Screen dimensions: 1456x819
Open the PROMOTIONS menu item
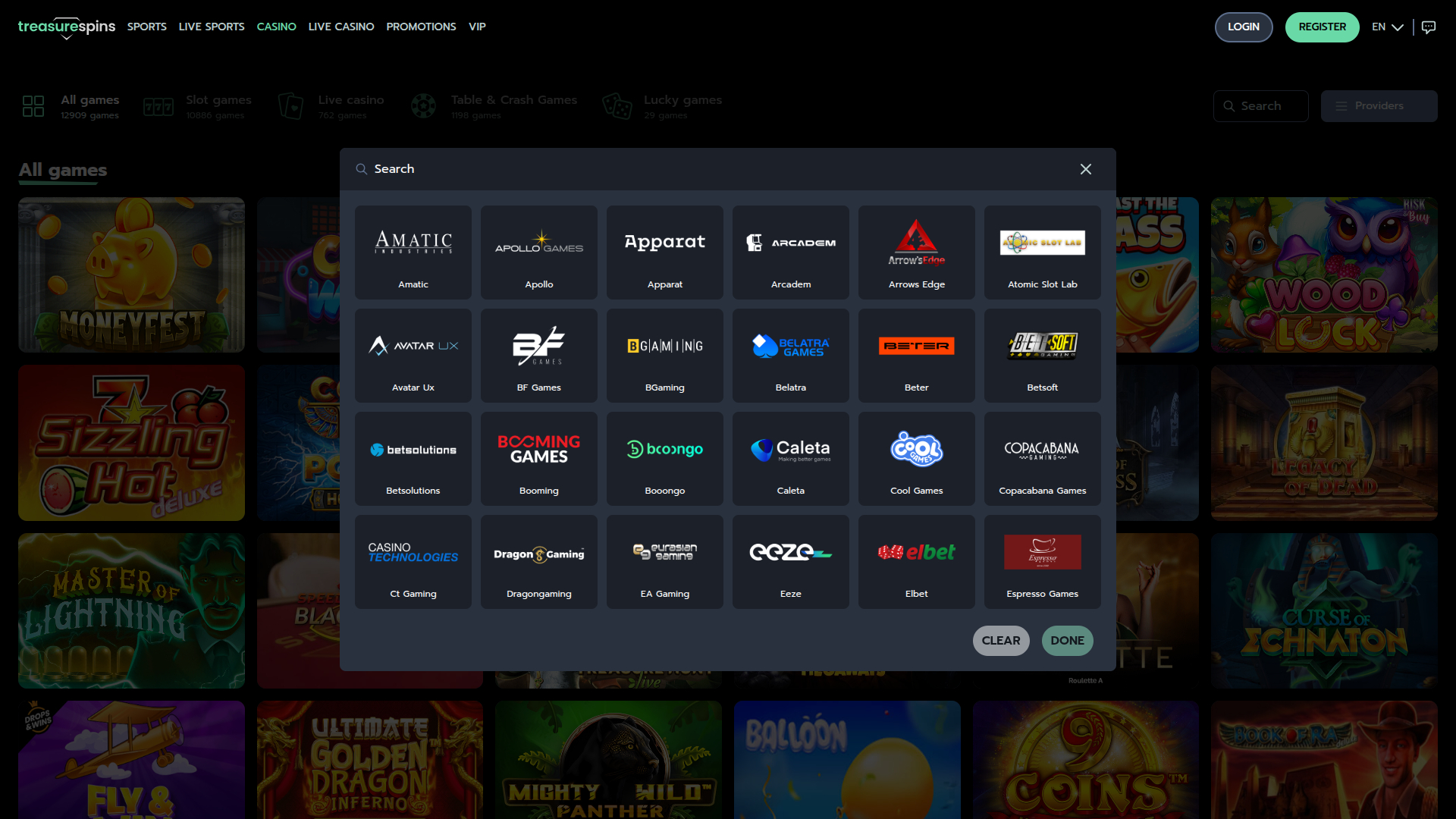pos(421,27)
